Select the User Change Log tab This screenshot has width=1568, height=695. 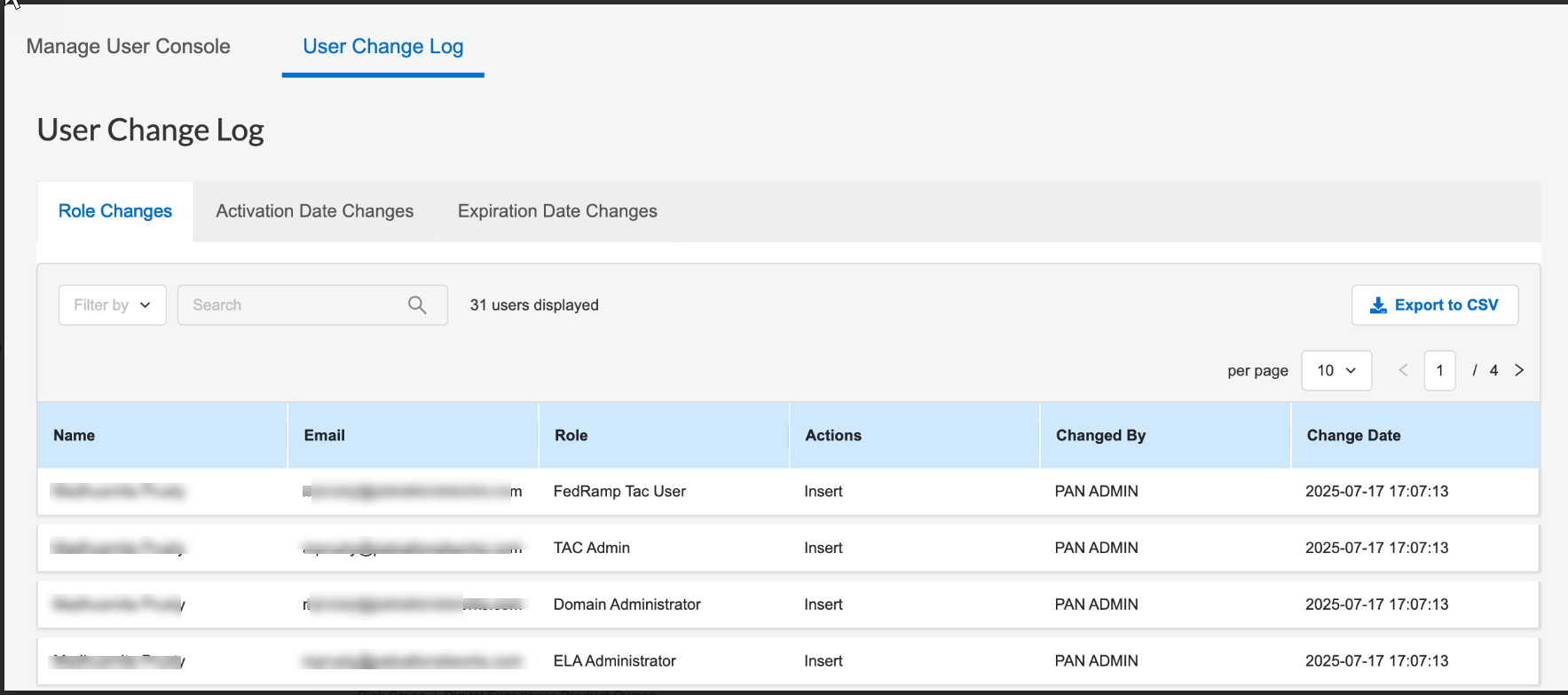(x=382, y=46)
